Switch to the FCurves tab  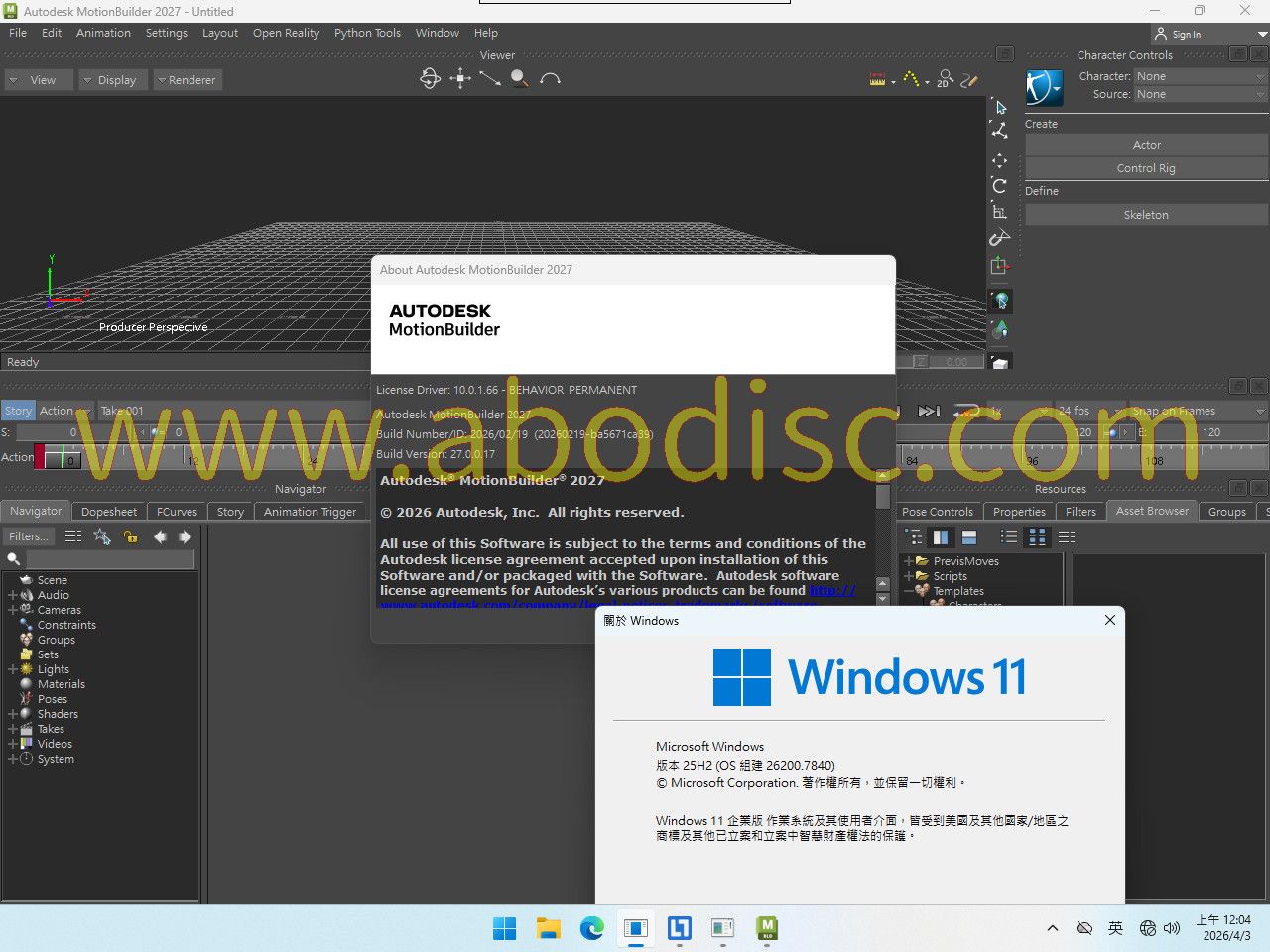click(177, 512)
